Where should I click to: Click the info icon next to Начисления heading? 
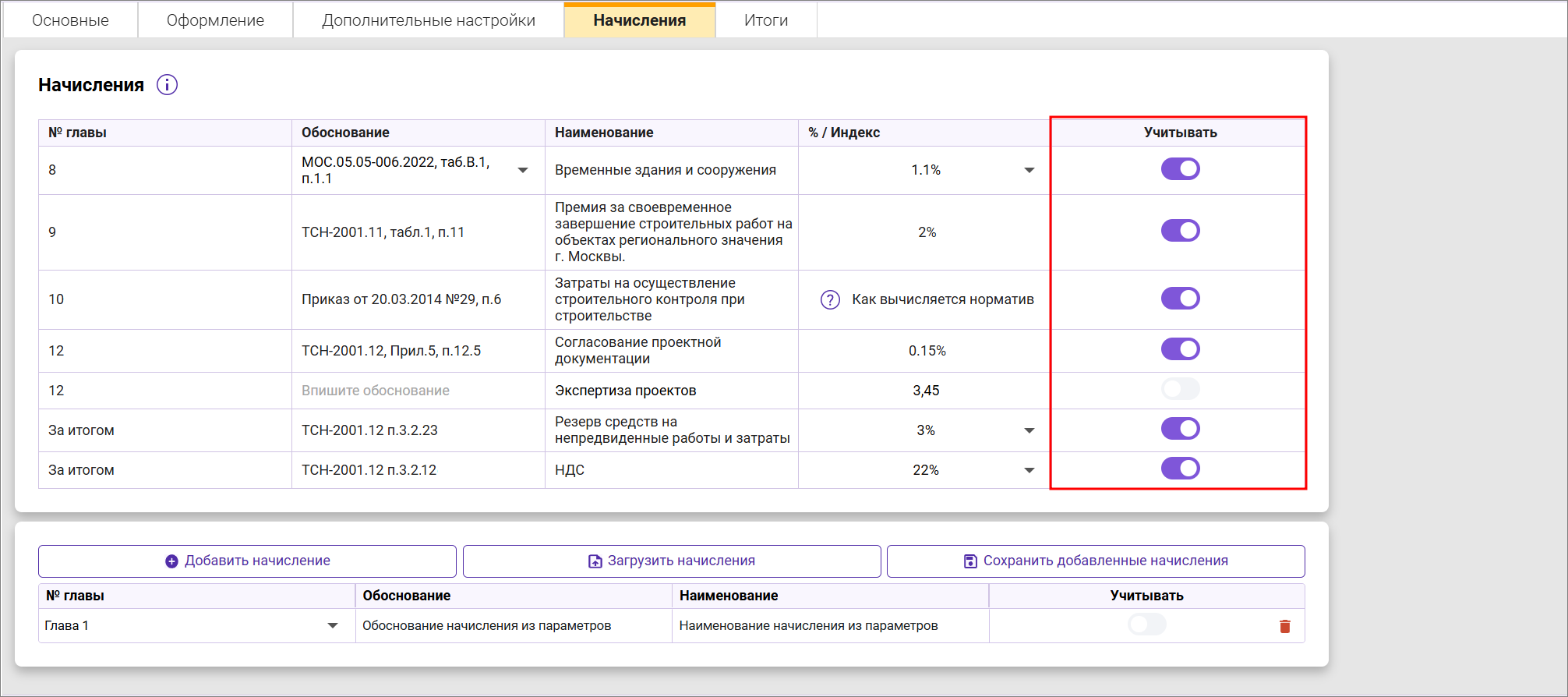click(x=167, y=85)
